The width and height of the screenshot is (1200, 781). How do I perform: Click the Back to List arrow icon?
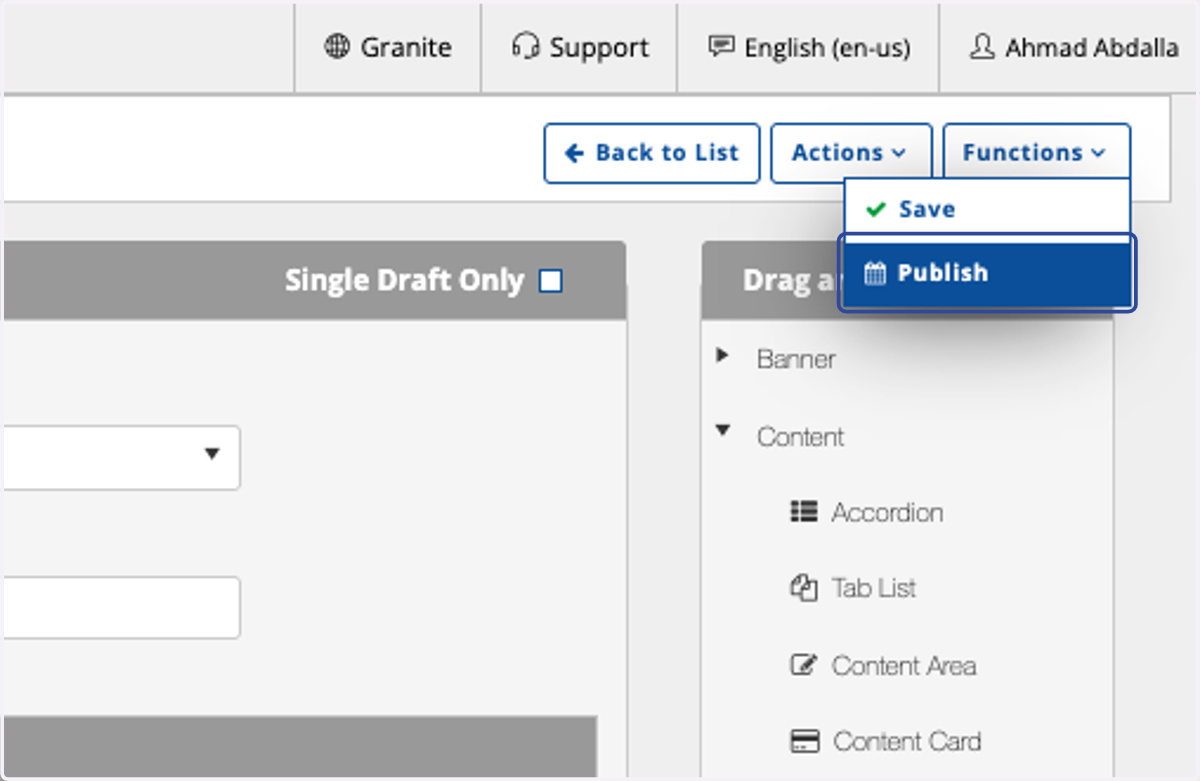[574, 153]
